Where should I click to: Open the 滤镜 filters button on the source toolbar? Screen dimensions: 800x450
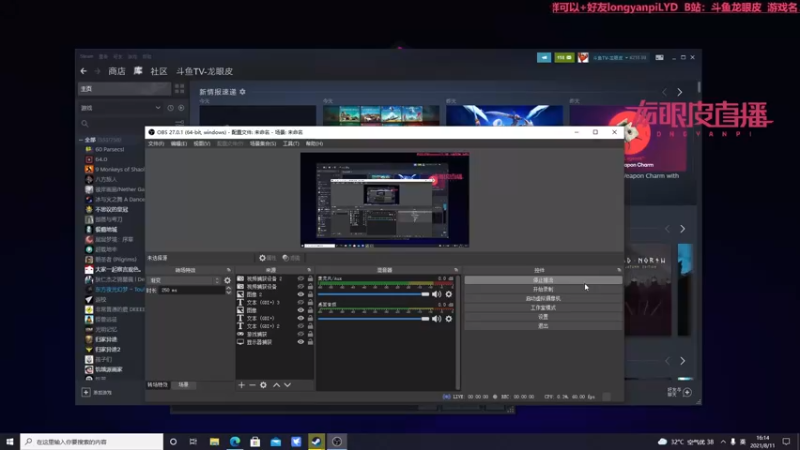[291, 258]
